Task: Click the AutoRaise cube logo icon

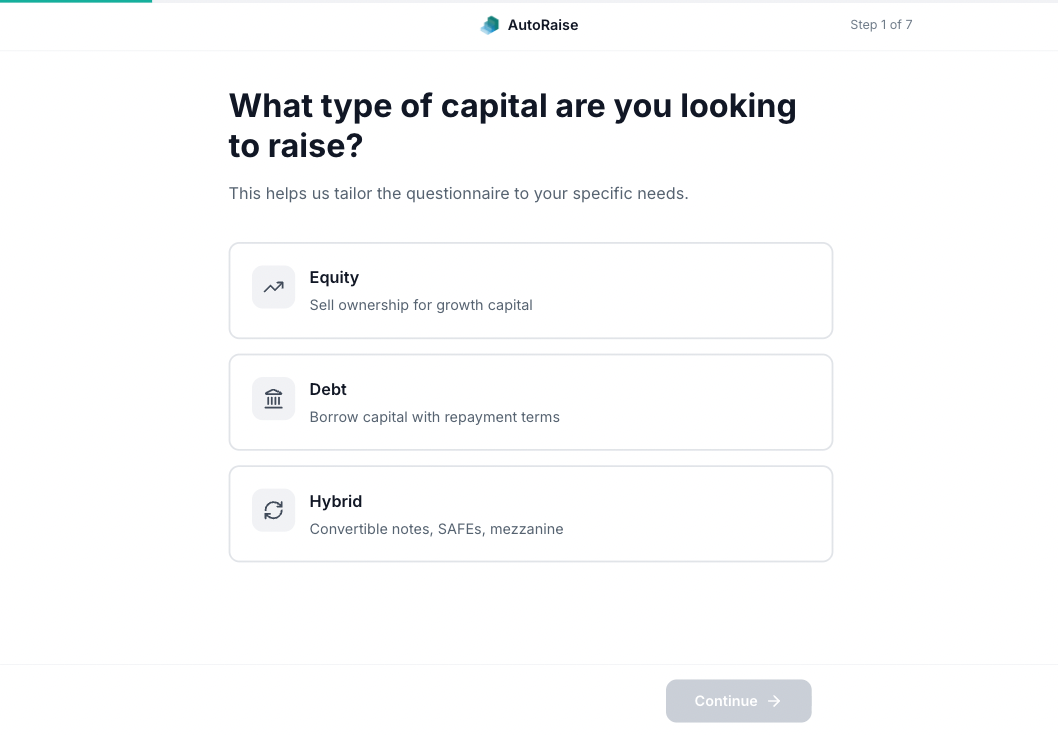Action: (x=490, y=25)
